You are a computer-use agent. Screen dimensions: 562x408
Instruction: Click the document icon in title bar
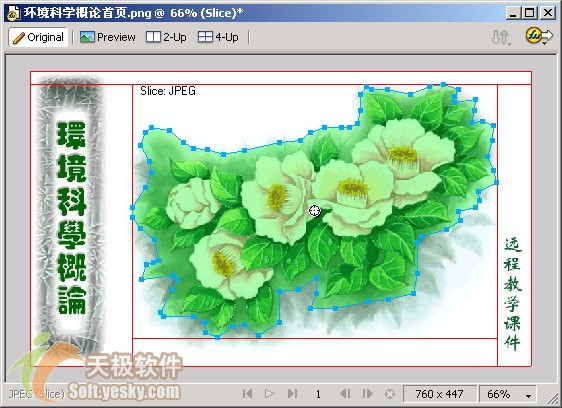pyautogui.click(x=14, y=13)
